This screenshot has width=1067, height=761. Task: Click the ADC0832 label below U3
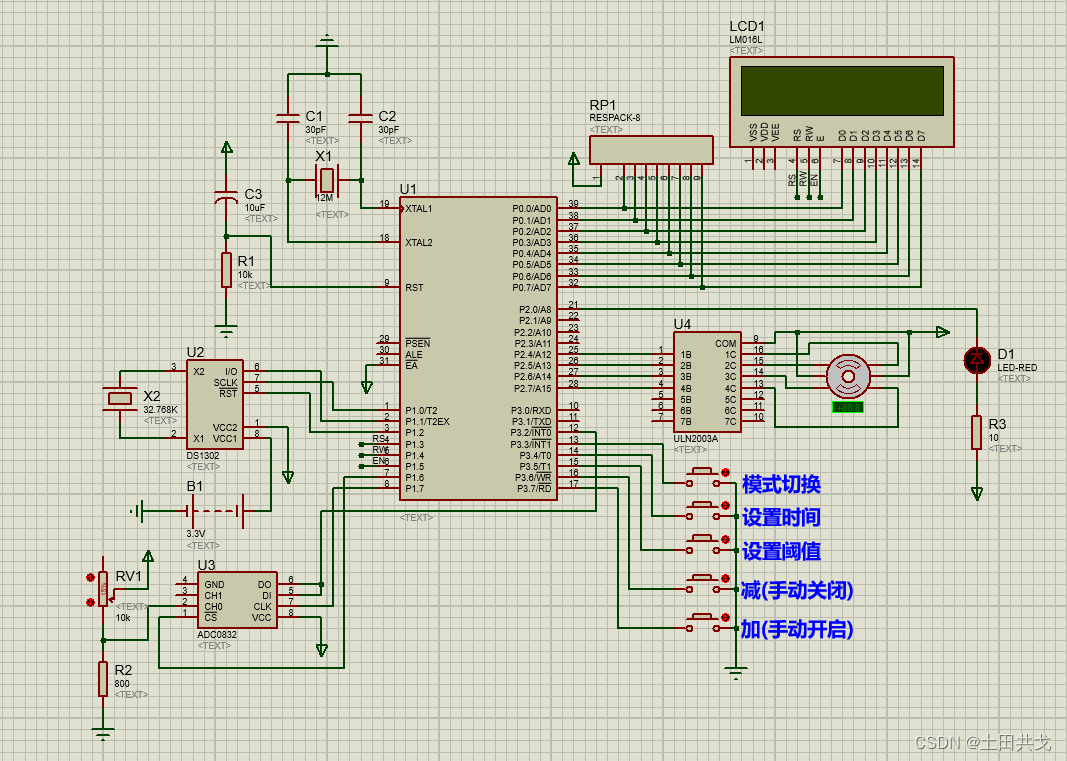coord(217,634)
